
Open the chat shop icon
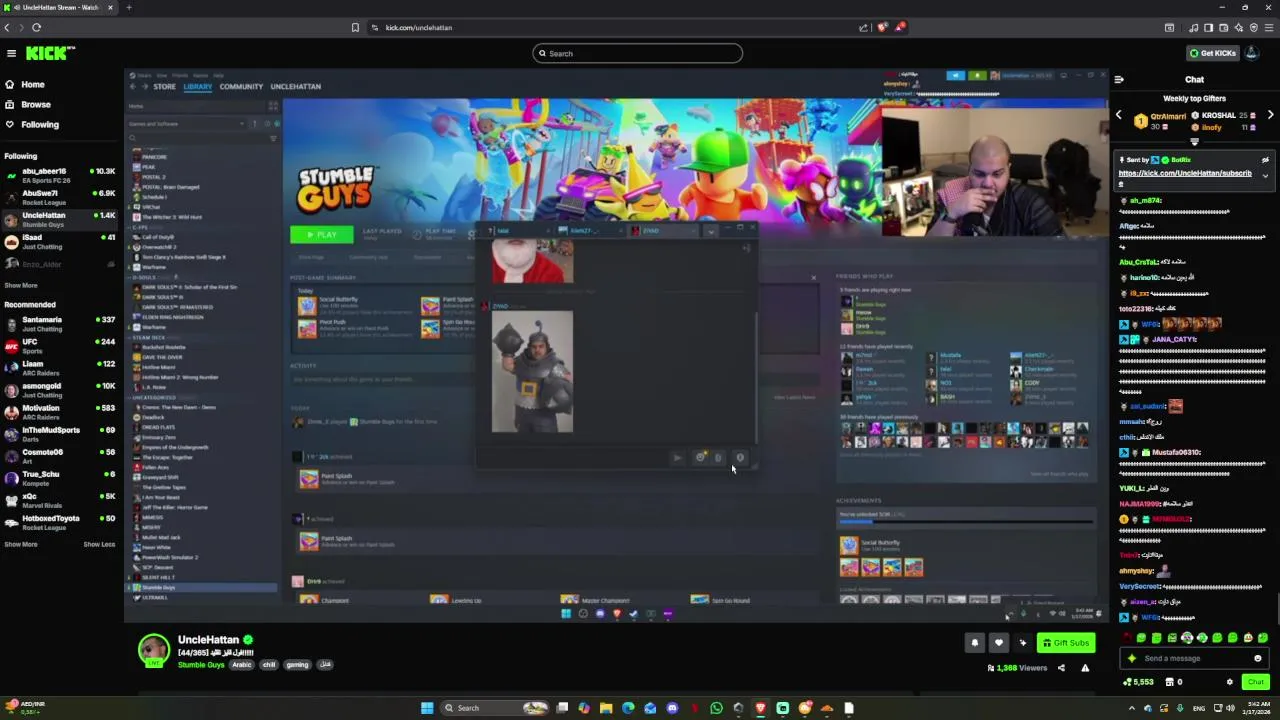(1168, 682)
